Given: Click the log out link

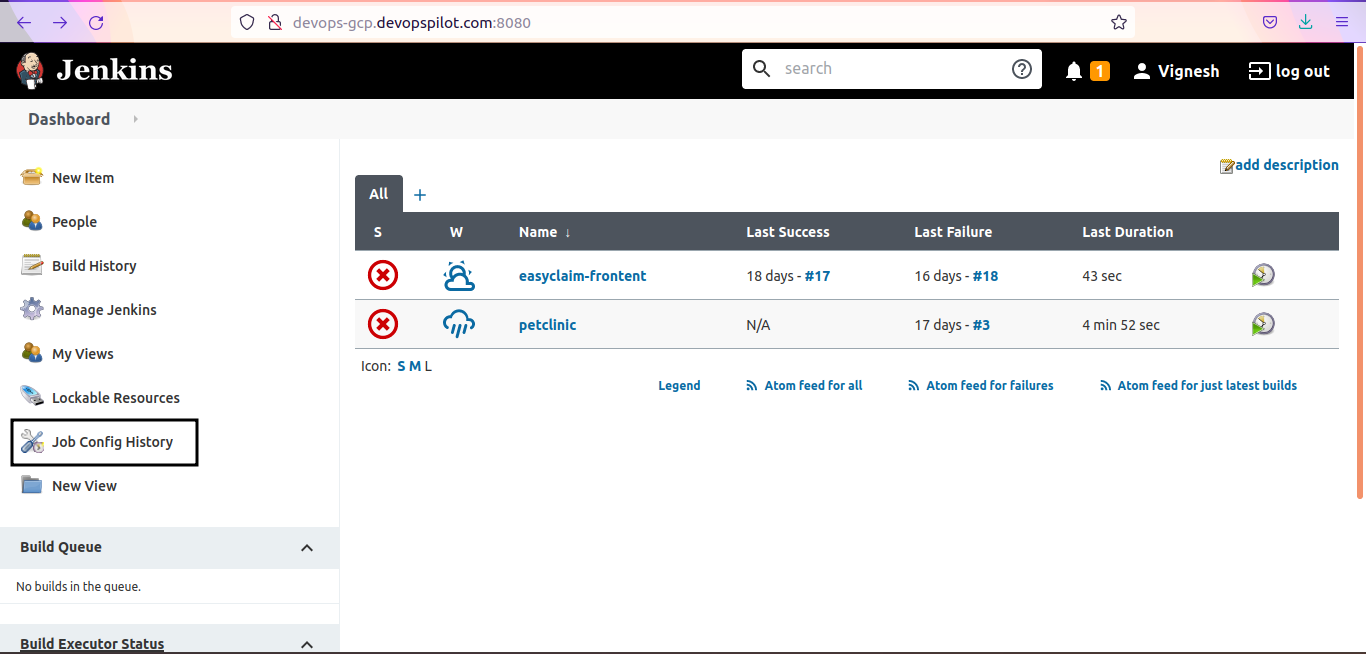Looking at the screenshot, I should pyautogui.click(x=1303, y=71).
